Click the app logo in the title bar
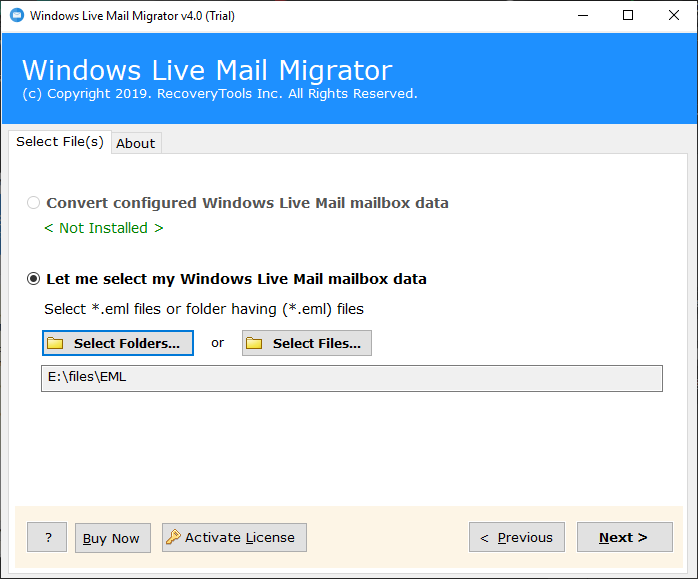The width and height of the screenshot is (698, 579). tap(17, 15)
